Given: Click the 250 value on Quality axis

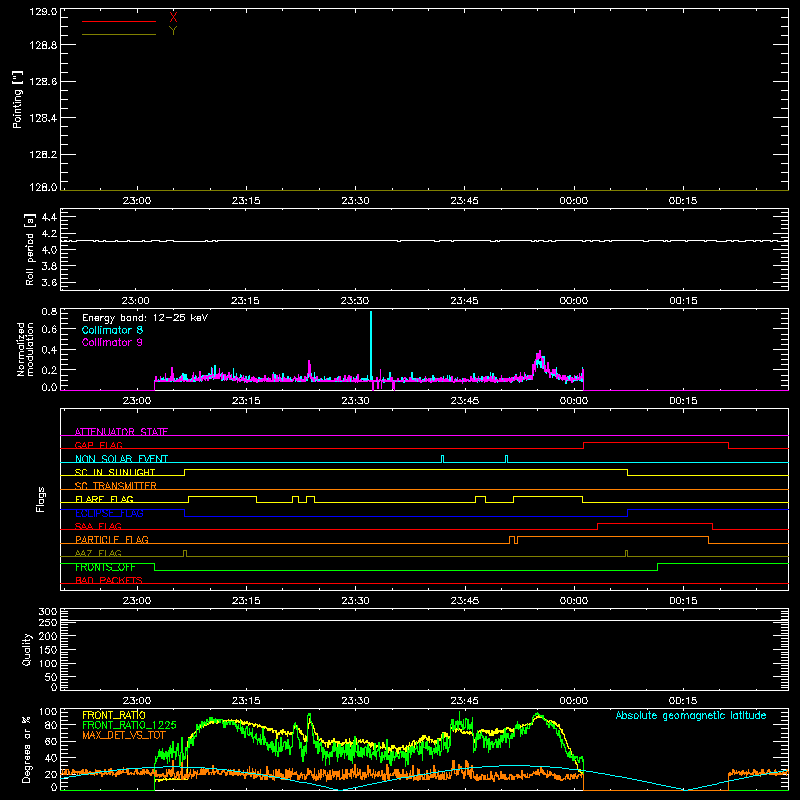Looking at the screenshot, I should pos(47,622).
